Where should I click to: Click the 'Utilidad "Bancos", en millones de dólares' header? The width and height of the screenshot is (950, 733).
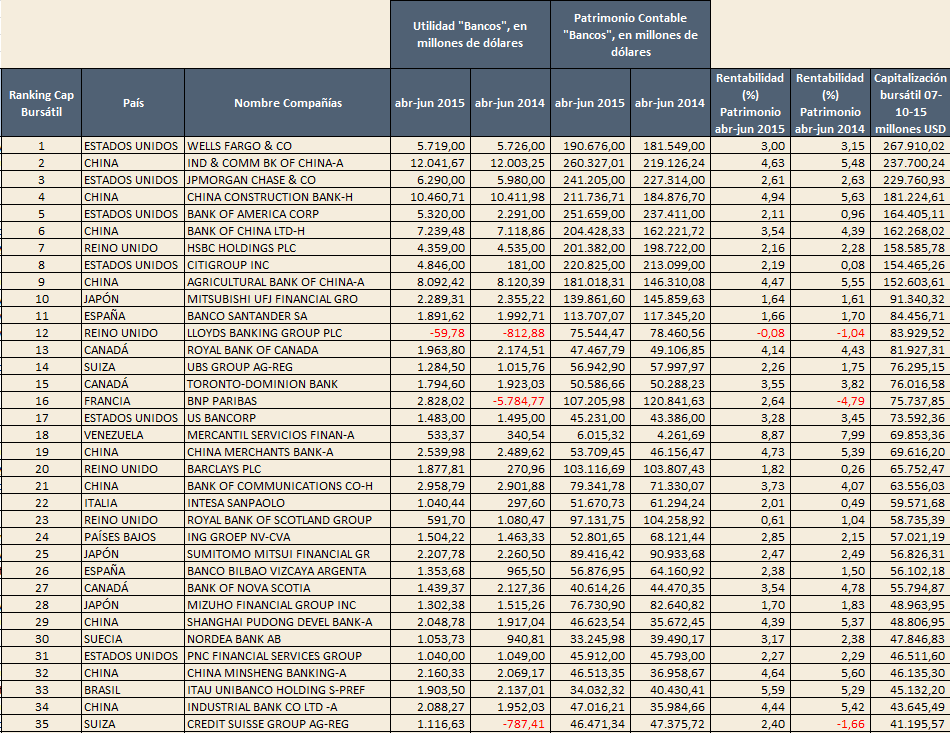pos(470,35)
